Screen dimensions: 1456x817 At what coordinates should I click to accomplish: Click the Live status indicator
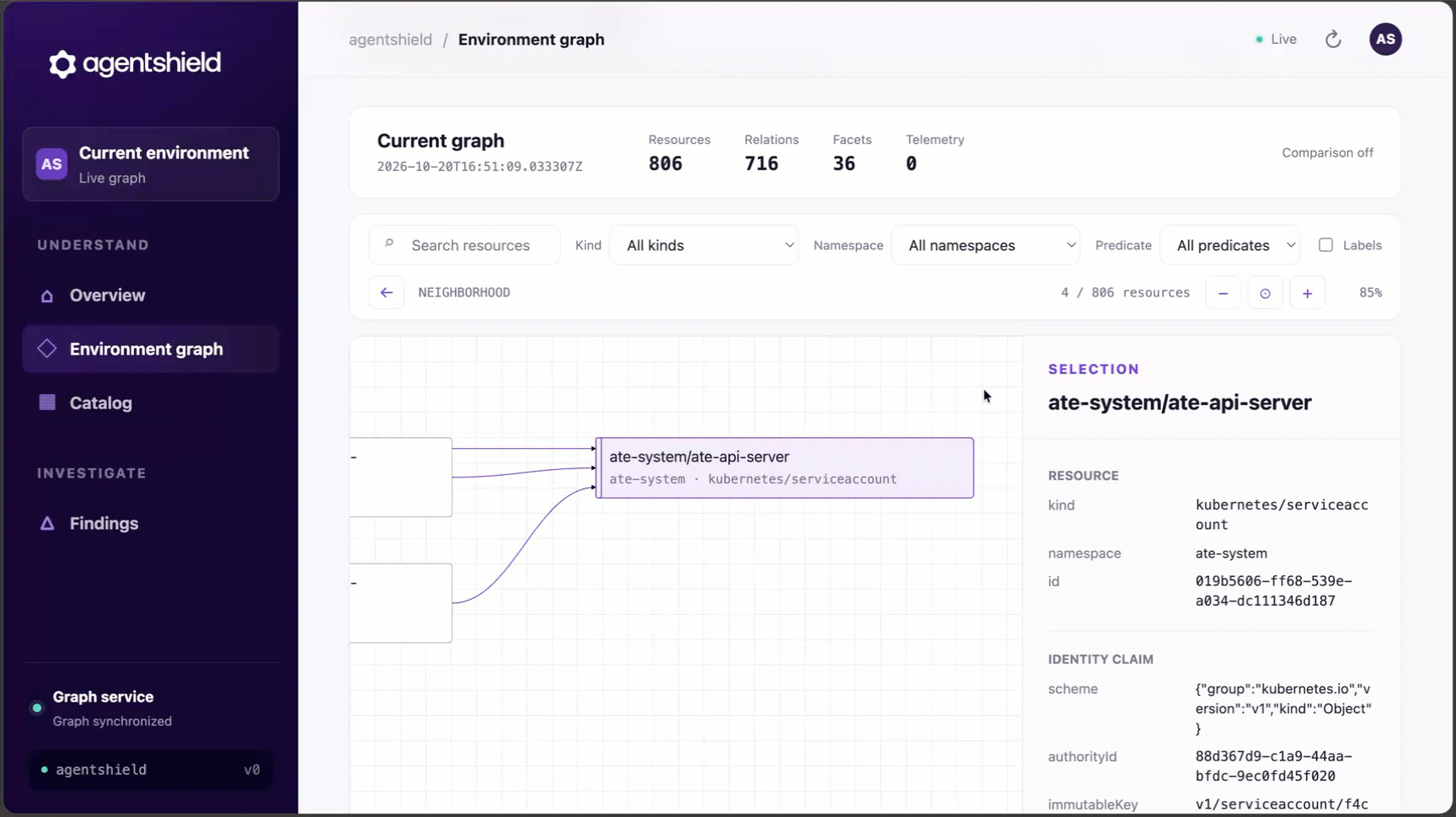click(1276, 39)
